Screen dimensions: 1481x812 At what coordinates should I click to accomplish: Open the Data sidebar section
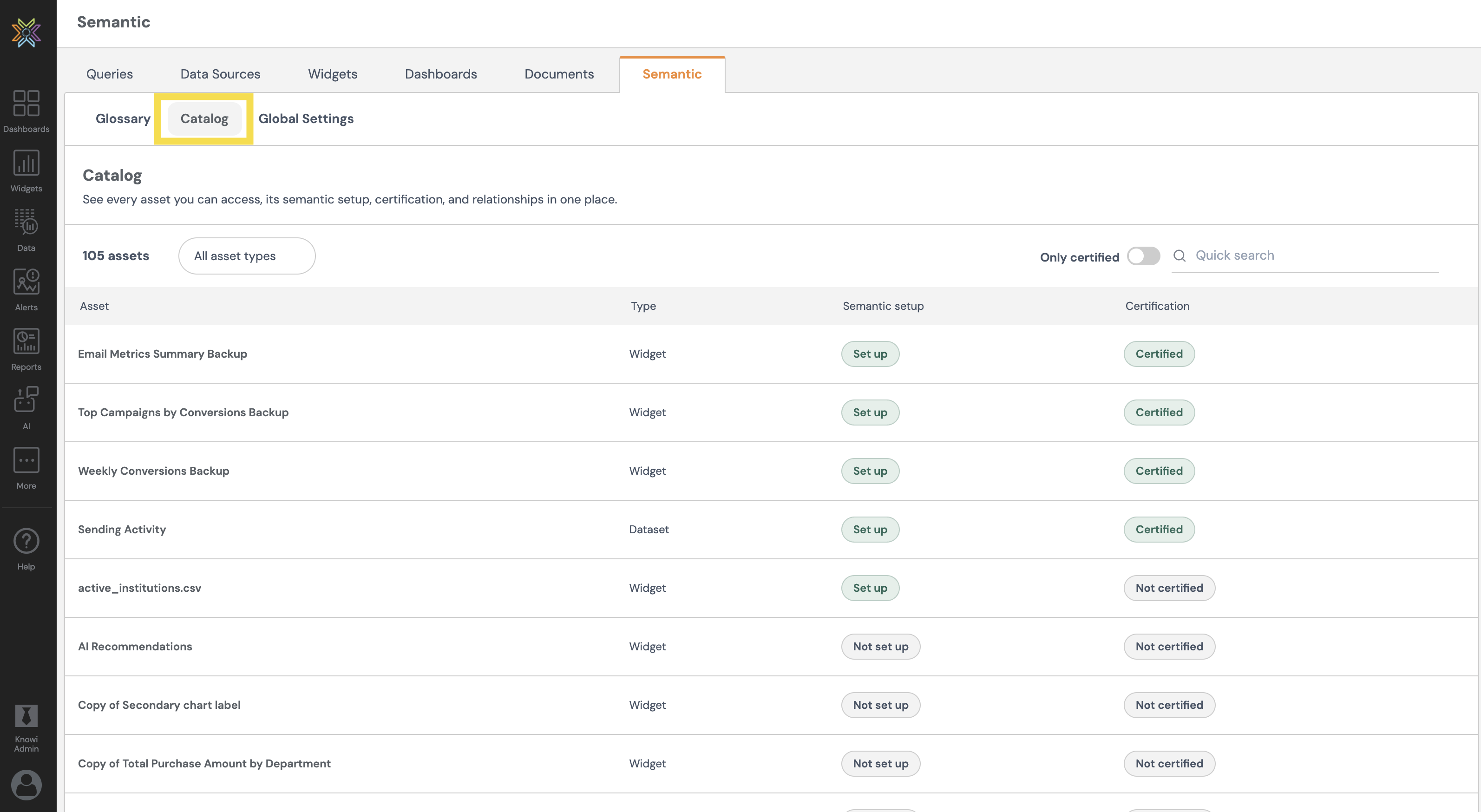pyautogui.click(x=26, y=230)
